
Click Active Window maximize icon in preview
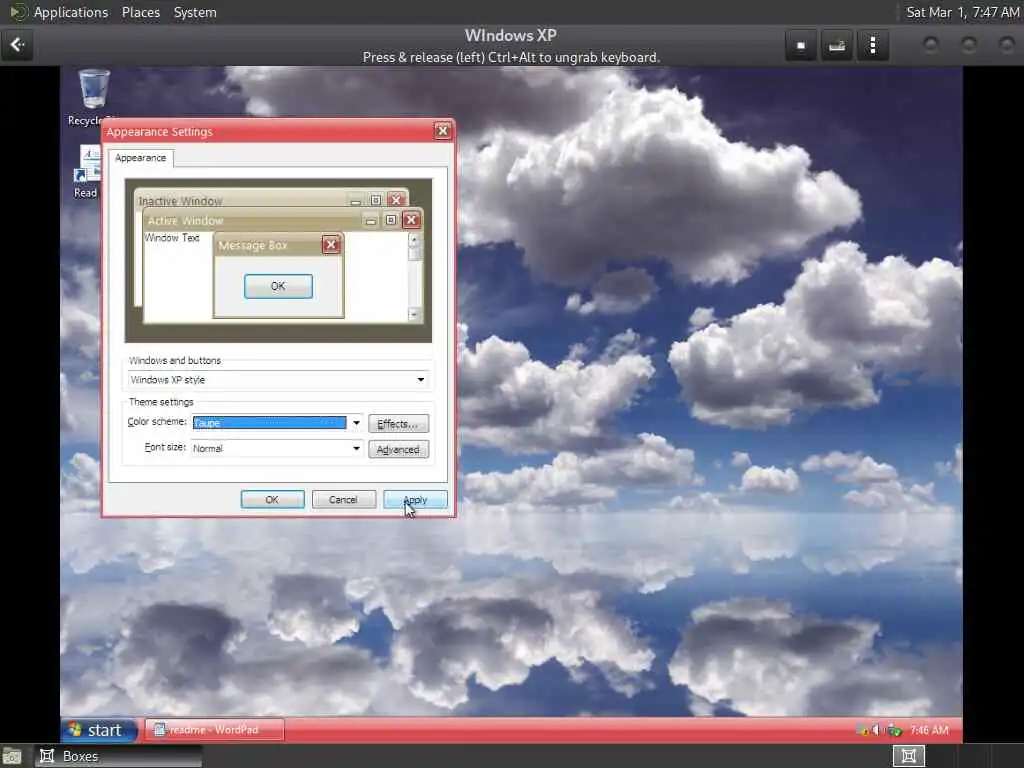(391, 220)
